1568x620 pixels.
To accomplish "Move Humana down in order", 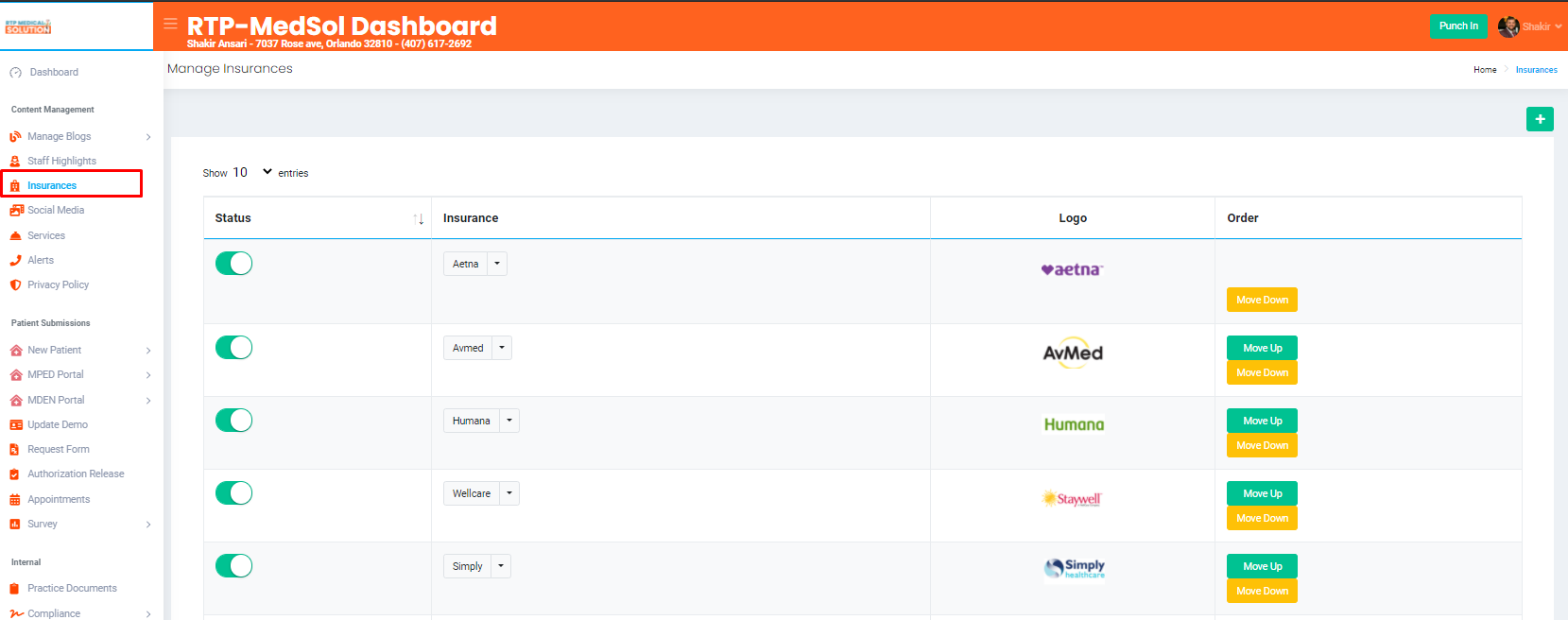I will click(1262, 445).
